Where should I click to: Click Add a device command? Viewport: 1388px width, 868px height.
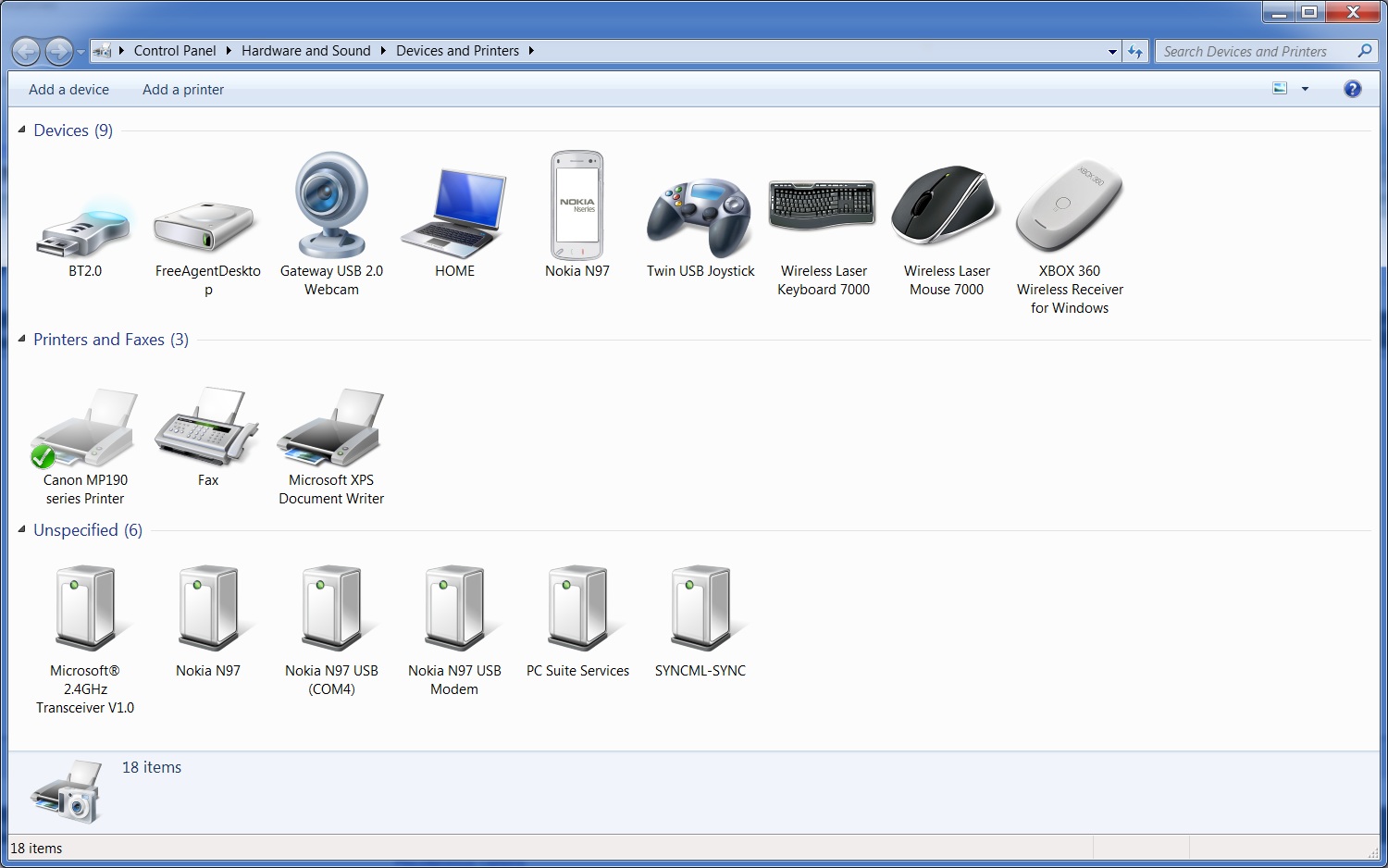coord(68,90)
